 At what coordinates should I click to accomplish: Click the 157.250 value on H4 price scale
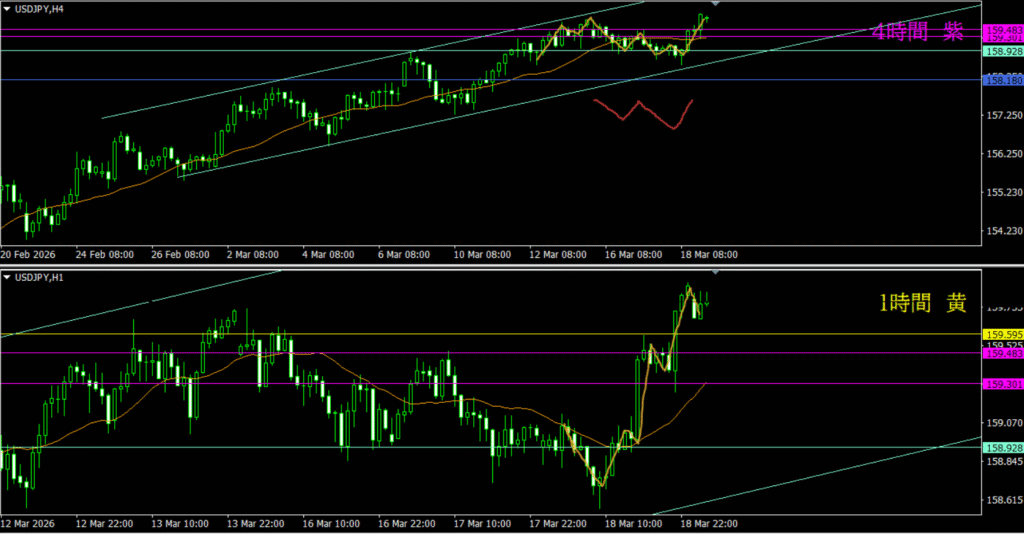1002,116
